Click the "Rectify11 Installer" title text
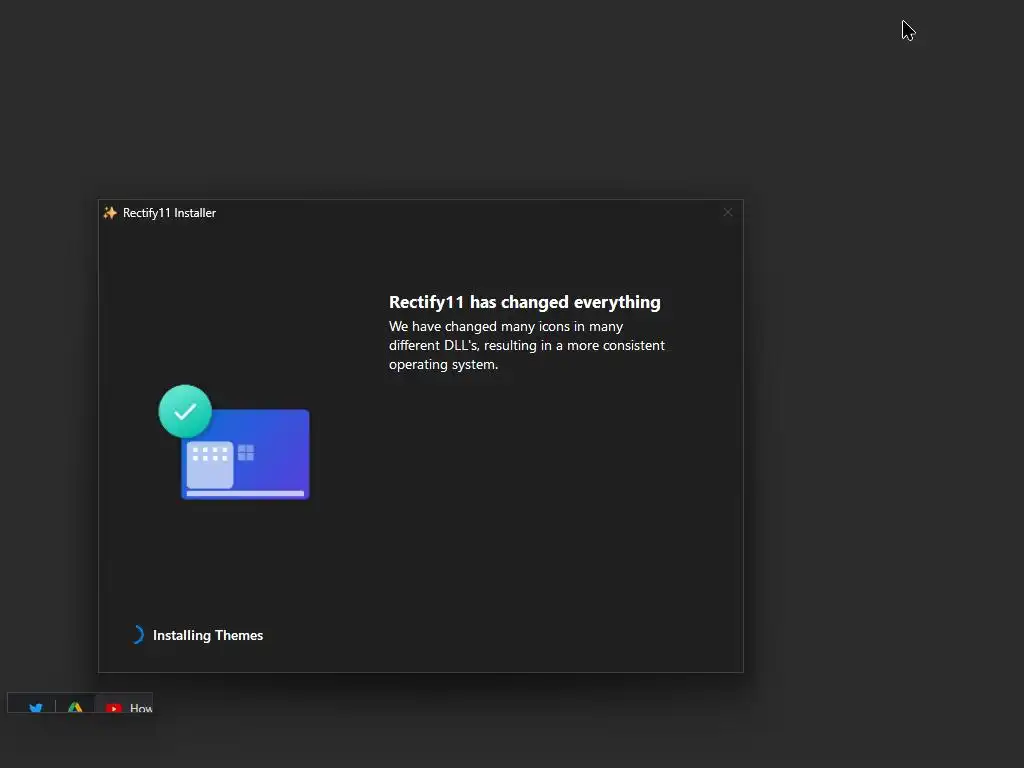This screenshot has width=1024, height=768. [x=169, y=213]
